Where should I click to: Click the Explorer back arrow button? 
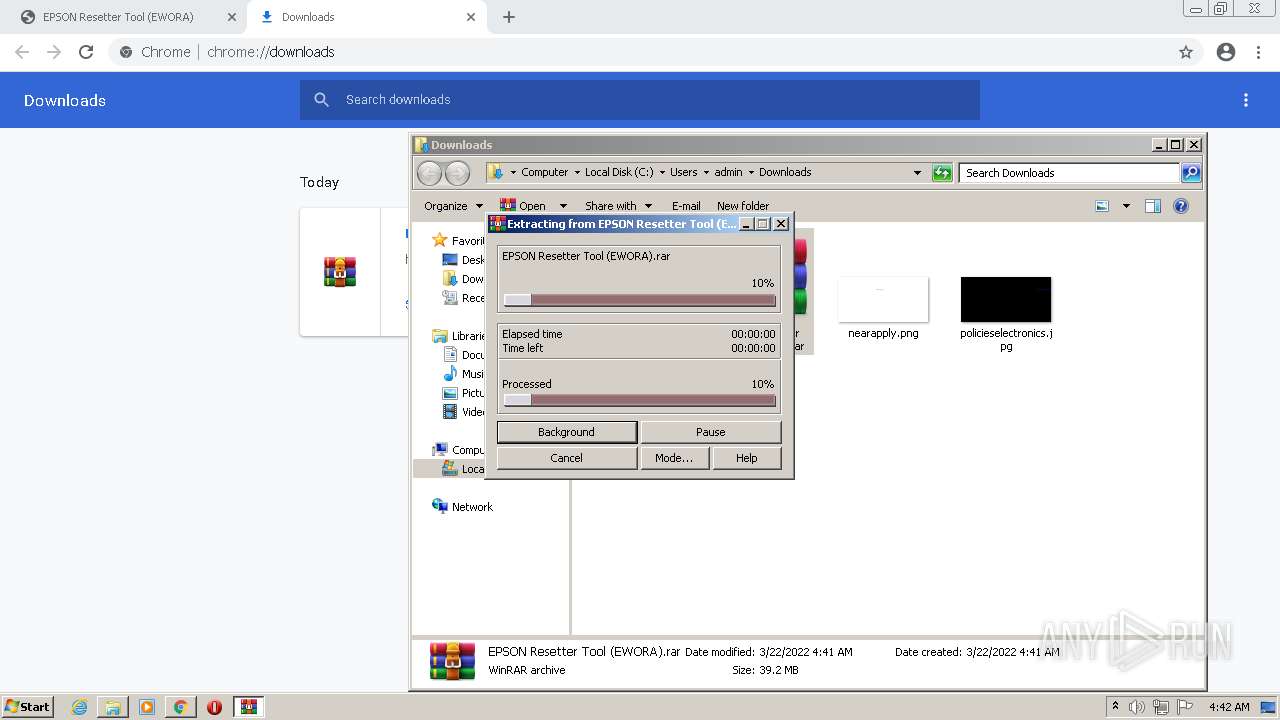(429, 173)
